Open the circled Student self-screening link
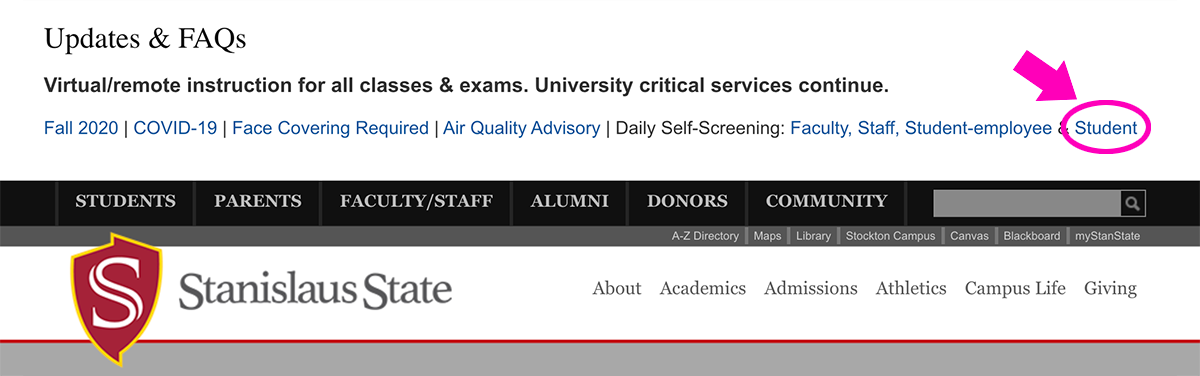1200x376 pixels. click(1105, 128)
